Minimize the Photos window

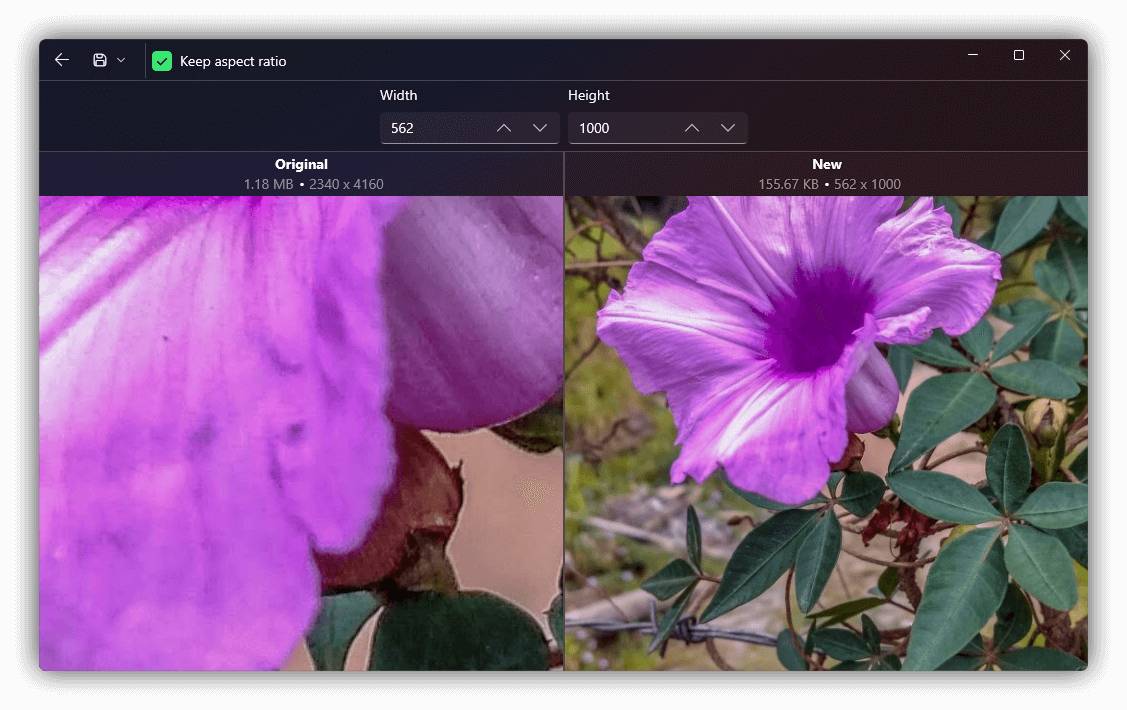pyautogui.click(x=972, y=55)
